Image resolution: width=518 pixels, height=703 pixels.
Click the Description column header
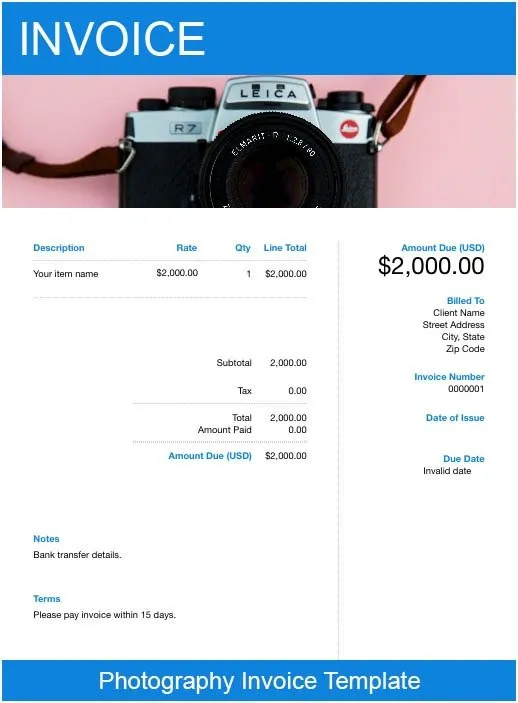59,248
